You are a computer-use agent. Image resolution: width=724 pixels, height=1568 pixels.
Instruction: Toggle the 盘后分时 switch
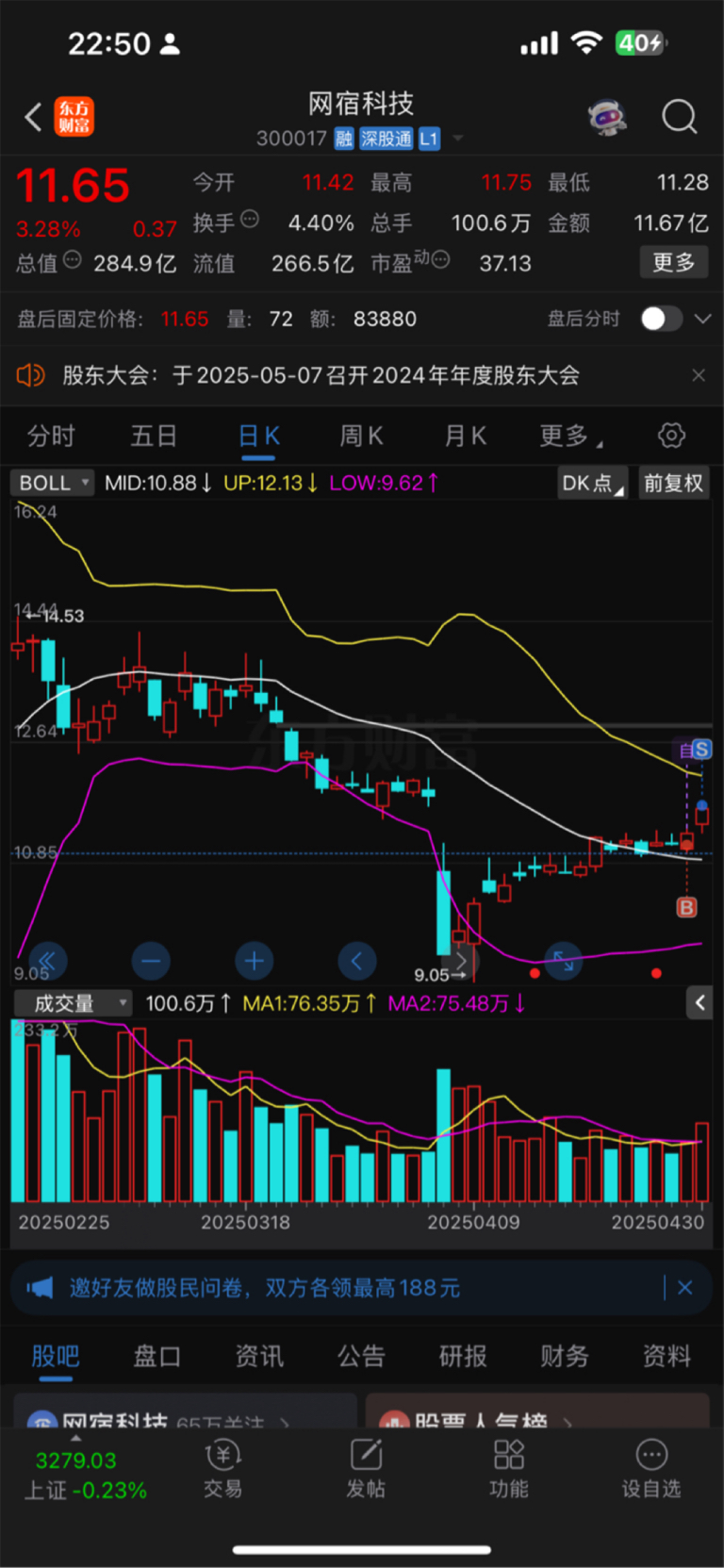(x=661, y=319)
